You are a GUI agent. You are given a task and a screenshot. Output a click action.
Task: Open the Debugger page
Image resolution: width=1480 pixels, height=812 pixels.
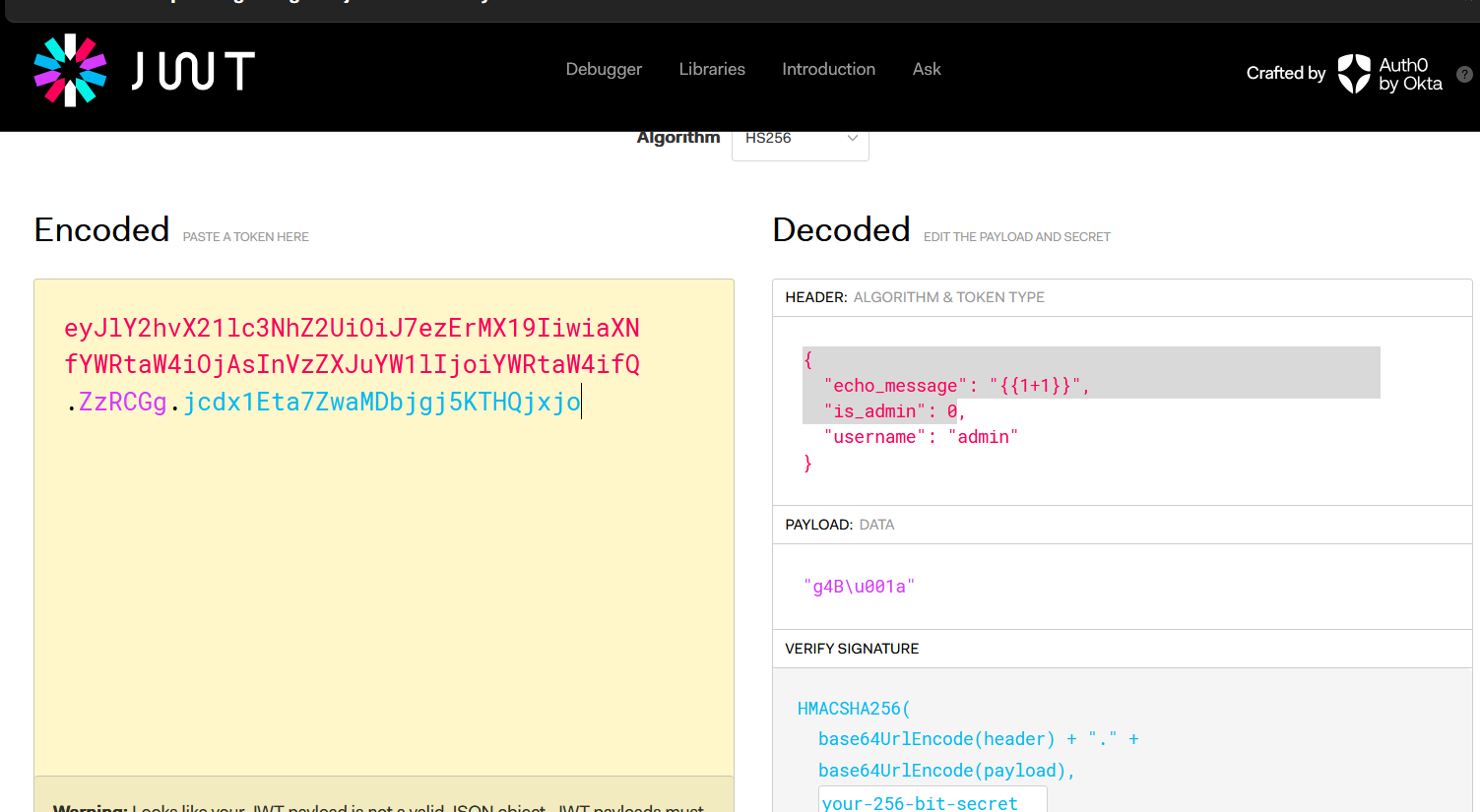click(x=604, y=69)
